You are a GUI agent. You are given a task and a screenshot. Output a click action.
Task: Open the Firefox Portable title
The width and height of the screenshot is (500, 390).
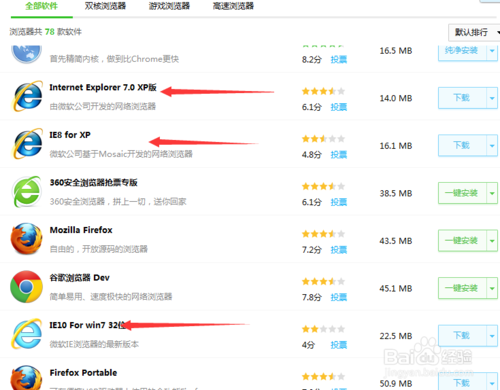pos(83,373)
